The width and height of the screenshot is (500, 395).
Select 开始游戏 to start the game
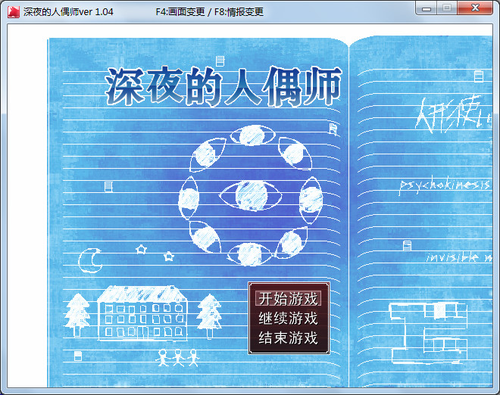[x=288, y=298]
